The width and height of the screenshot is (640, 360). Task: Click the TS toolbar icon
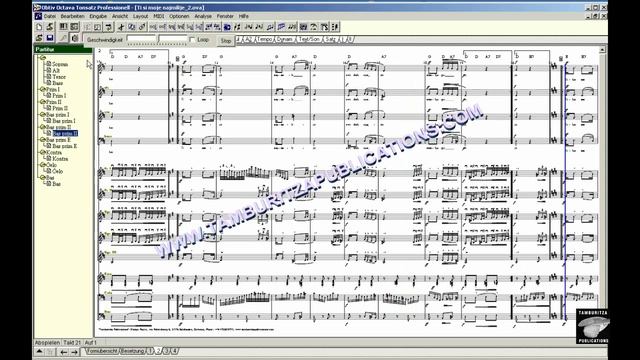tap(324, 27)
